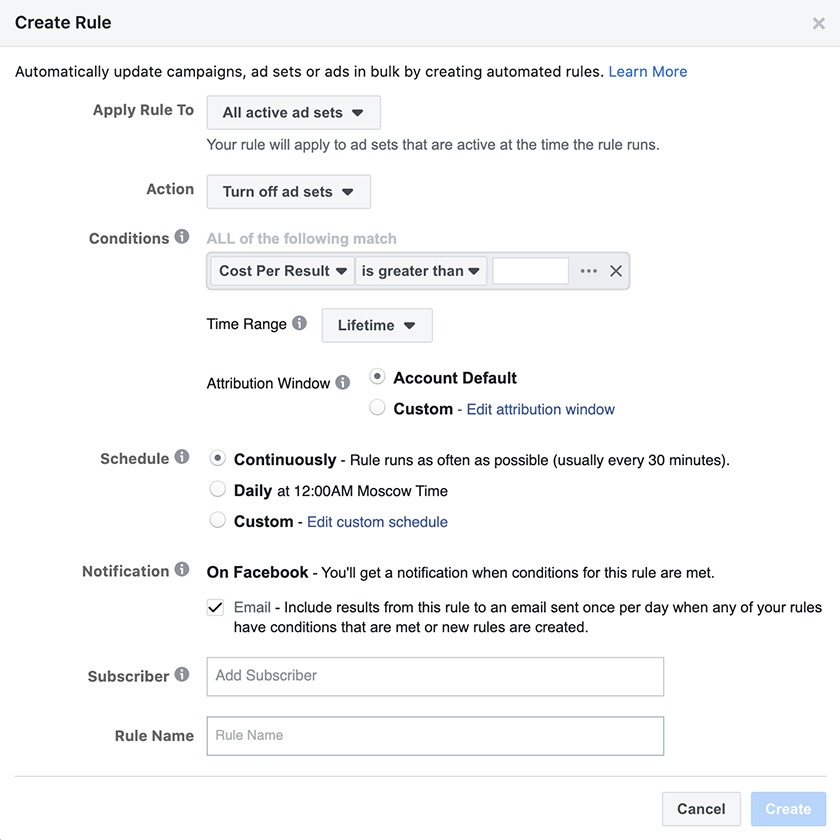Click the Attribution Window info icon

[x=343, y=383]
